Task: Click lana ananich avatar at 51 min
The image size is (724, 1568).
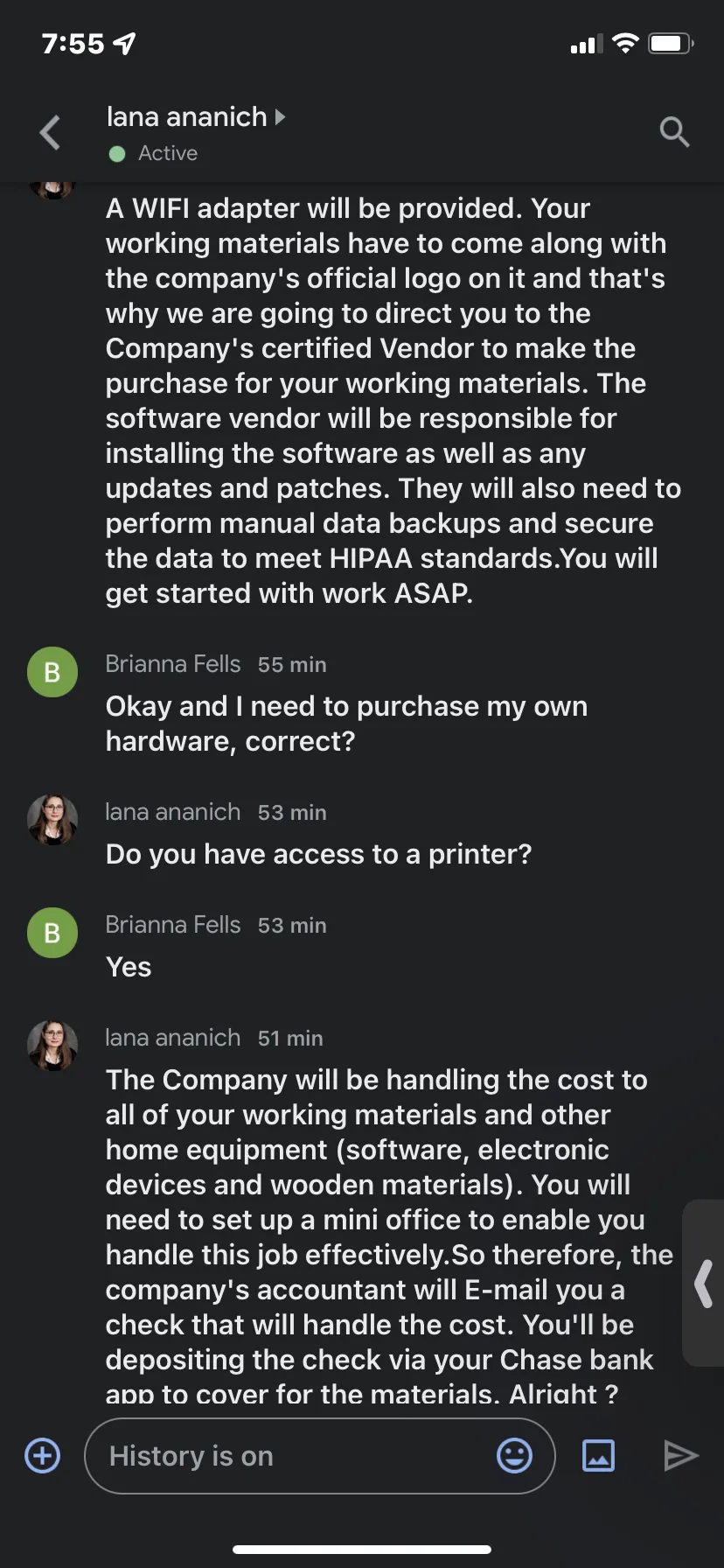Action: [x=52, y=1046]
